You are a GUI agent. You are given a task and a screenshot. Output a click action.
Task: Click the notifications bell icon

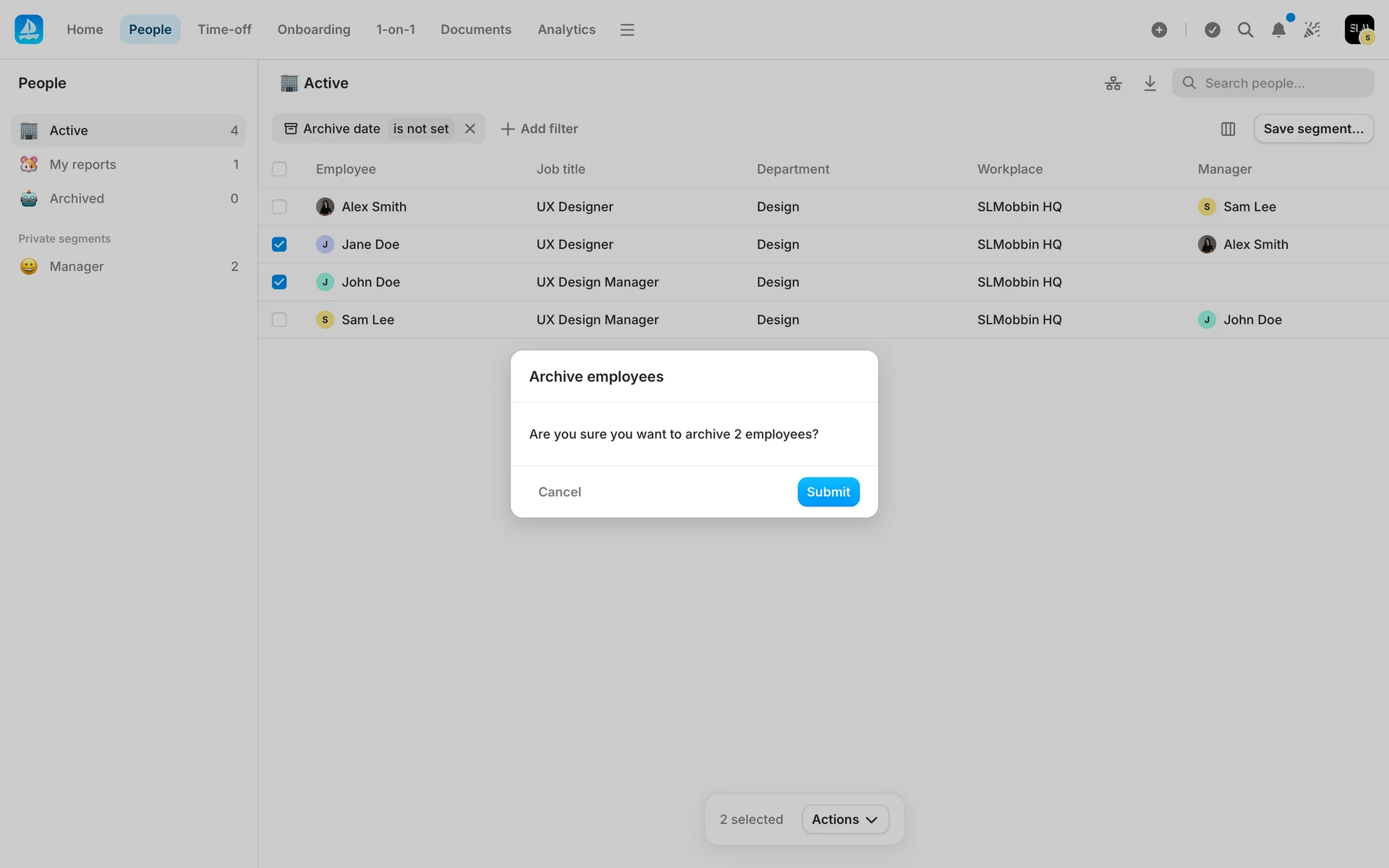coord(1278,30)
